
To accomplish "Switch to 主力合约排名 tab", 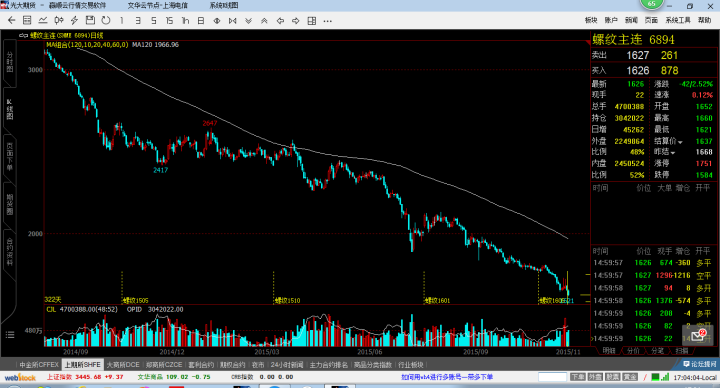I will click(x=328, y=365).
